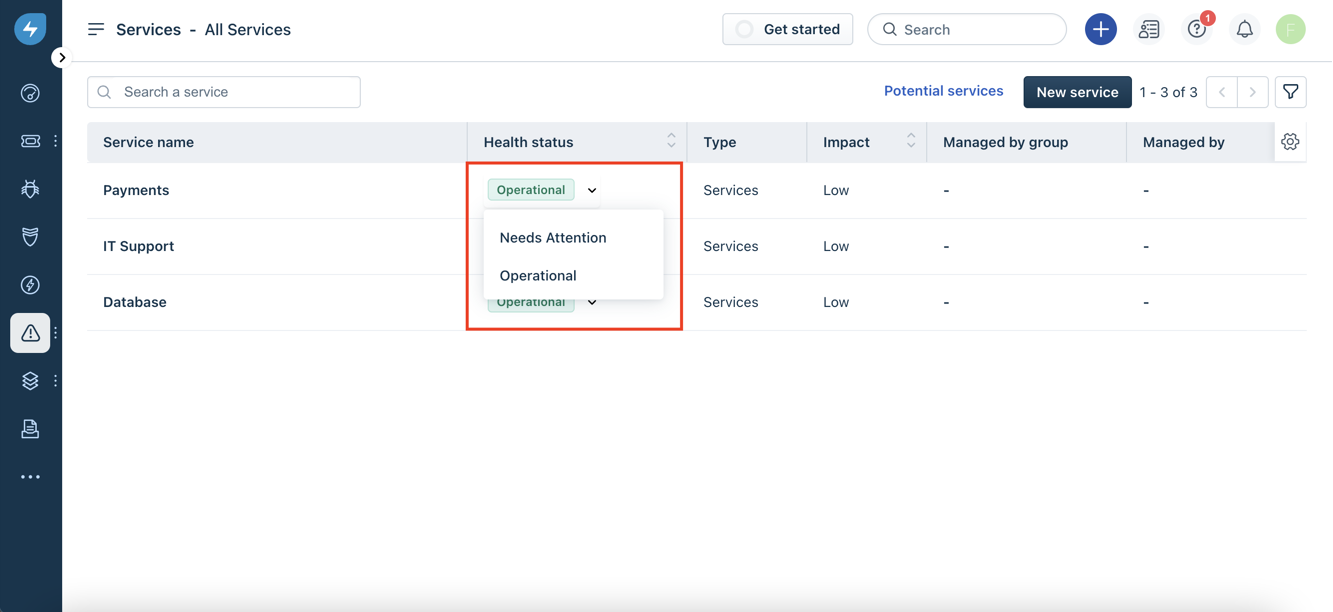Open the dashboard gauge icon
Image resolution: width=1333 pixels, height=612 pixels.
coord(30,93)
